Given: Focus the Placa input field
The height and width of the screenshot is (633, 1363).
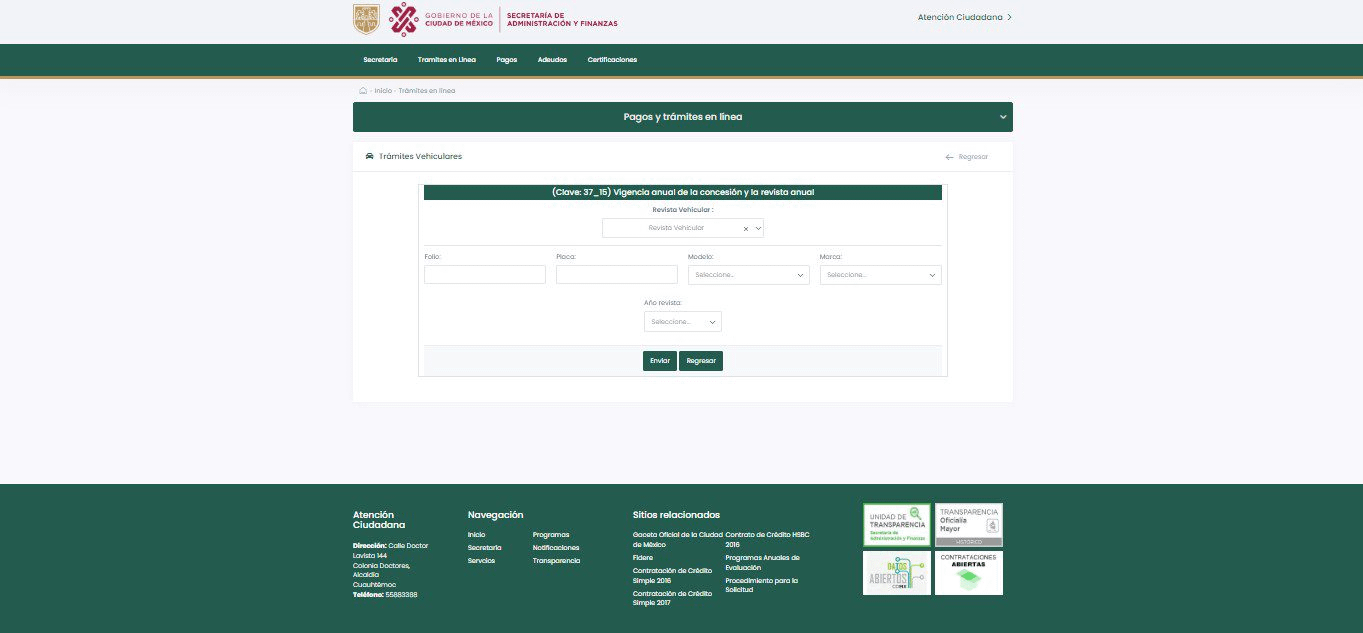Looking at the screenshot, I should pos(617,274).
